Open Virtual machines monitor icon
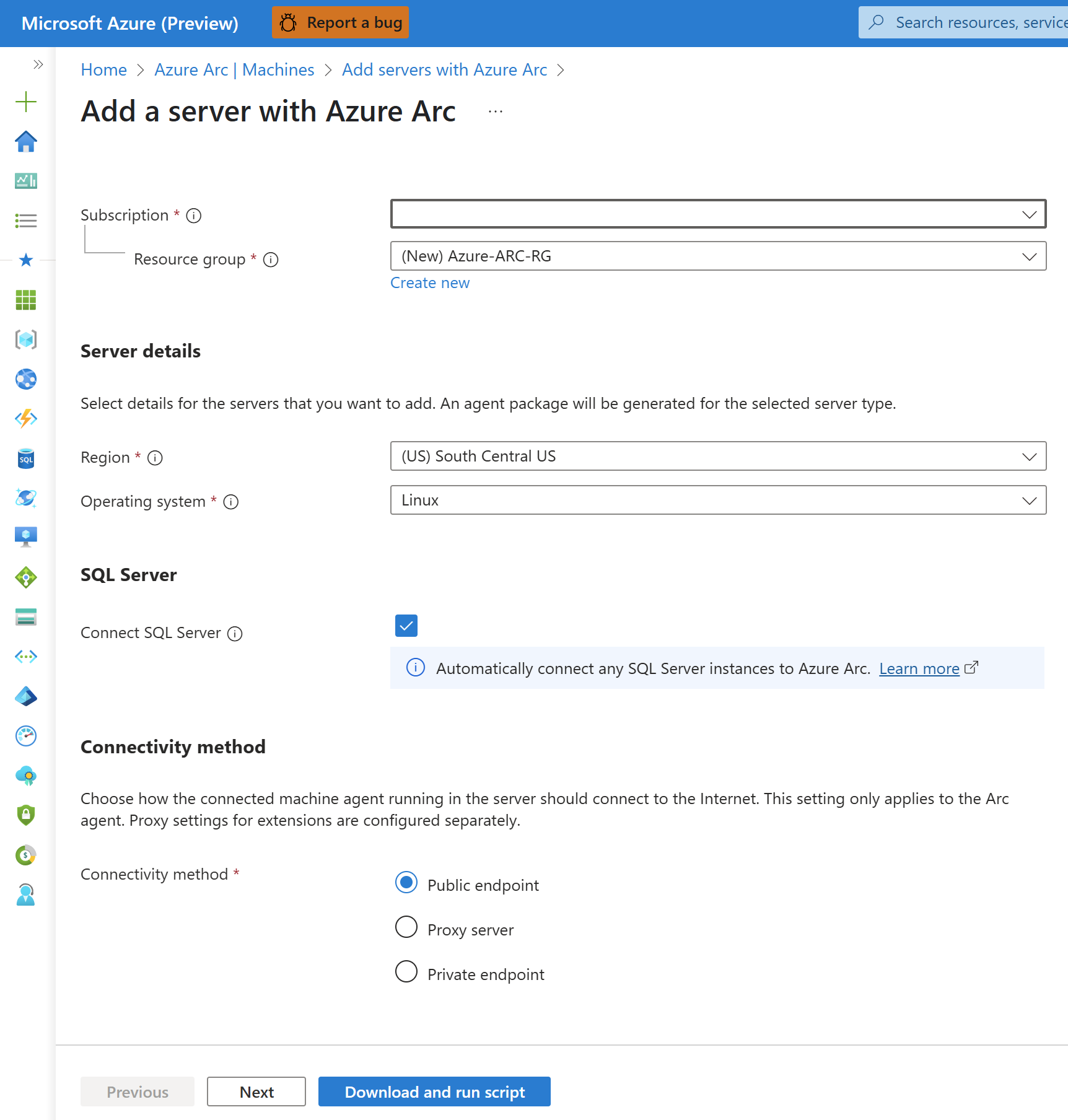The height and width of the screenshot is (1120, 1068). (x=26, y=538)
